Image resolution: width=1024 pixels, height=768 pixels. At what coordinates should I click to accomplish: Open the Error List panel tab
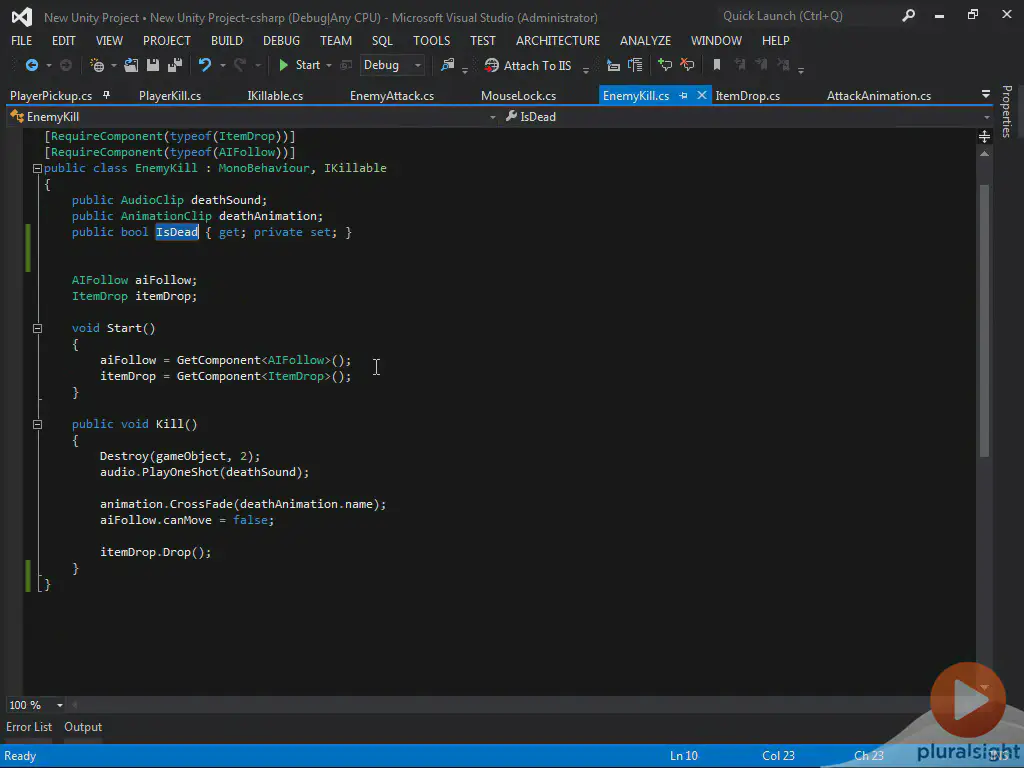pos(29,727)
